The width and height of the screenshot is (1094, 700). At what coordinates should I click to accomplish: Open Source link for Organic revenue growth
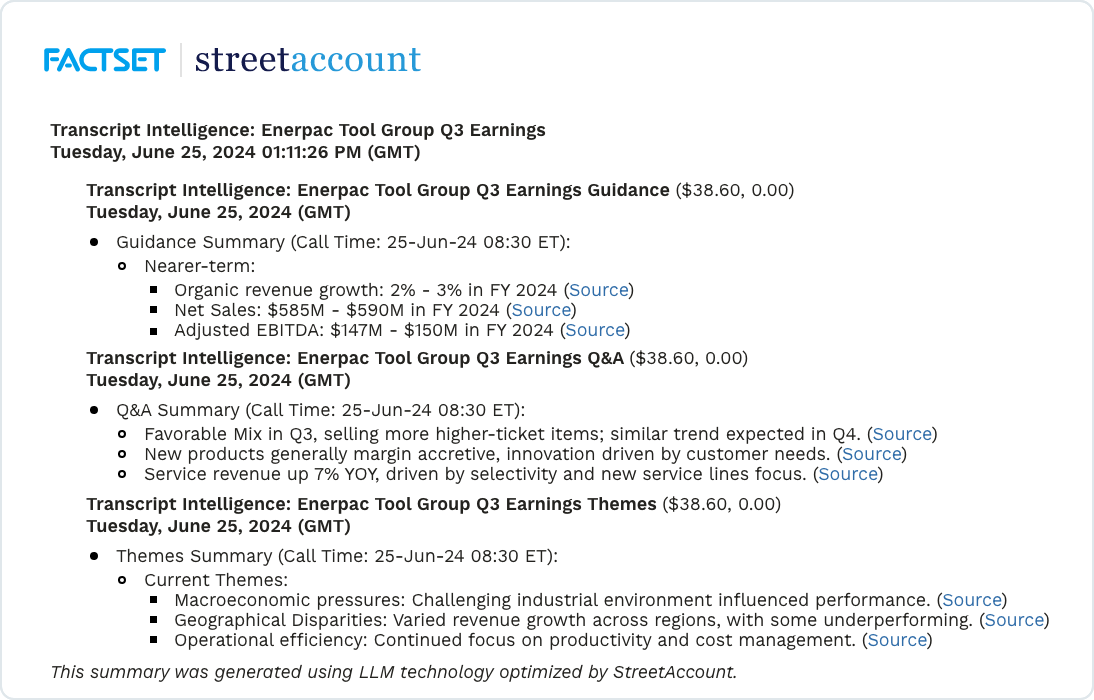tap(599, 290)
